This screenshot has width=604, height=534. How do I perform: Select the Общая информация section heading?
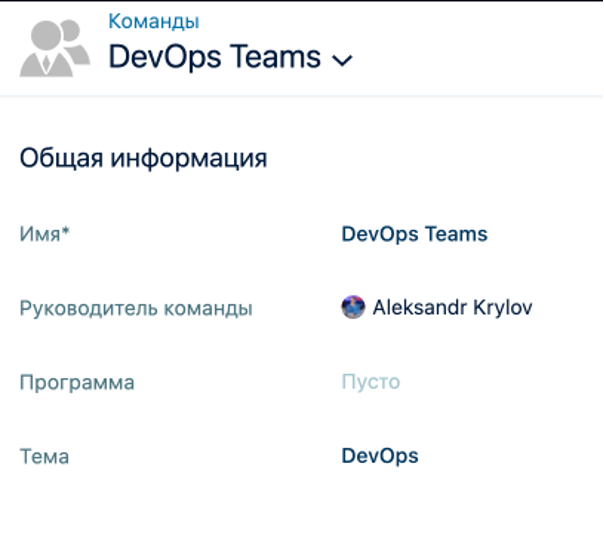[143, 158]
